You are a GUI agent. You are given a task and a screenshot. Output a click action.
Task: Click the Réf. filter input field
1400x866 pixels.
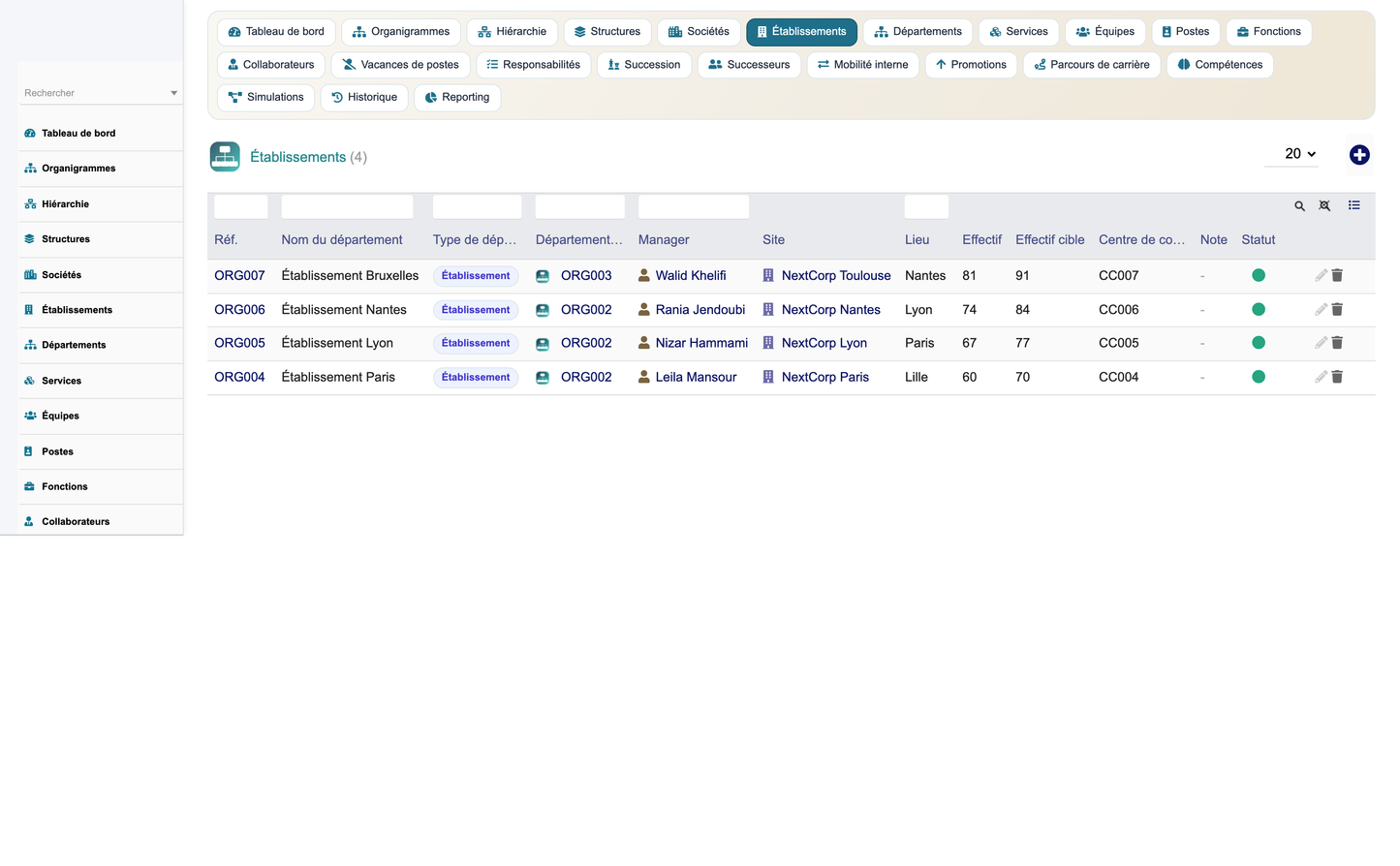point(240,206)
